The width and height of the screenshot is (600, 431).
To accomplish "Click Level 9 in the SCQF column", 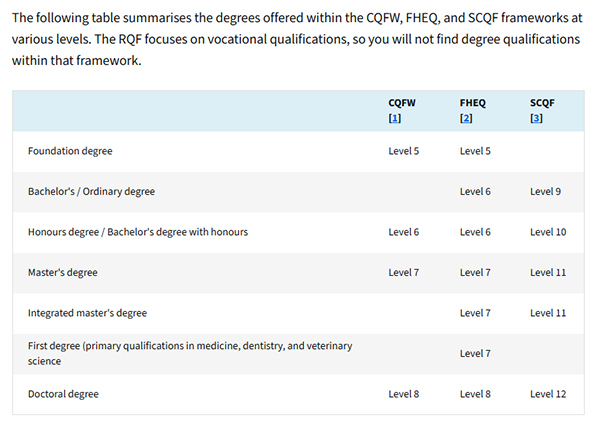I will coord(545,191).
